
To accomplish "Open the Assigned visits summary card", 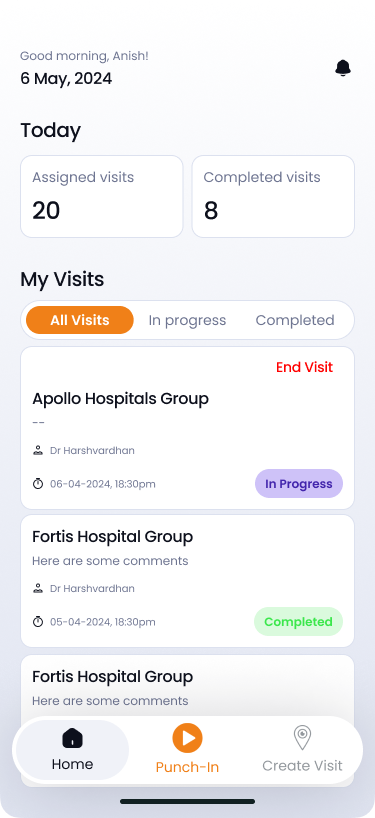I will [x=102, y=196].
